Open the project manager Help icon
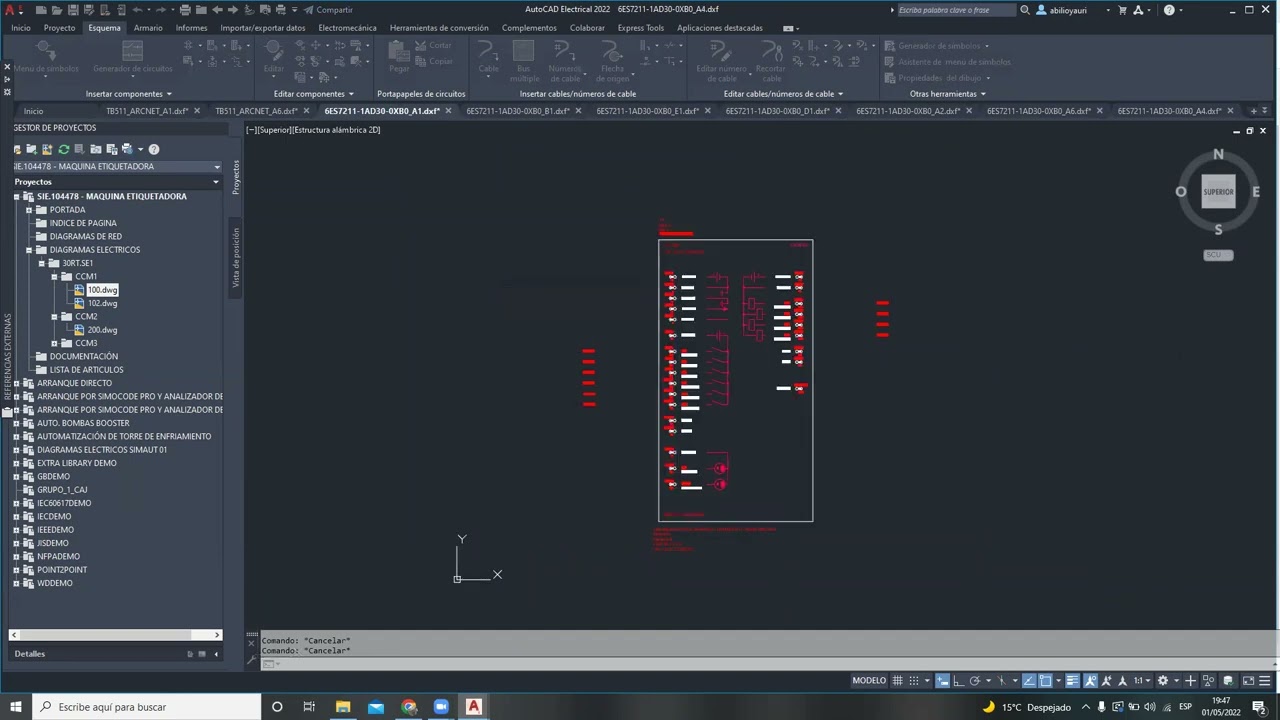Image resolution: width=1280 pixels, height=720 pixels. (154, 149)
